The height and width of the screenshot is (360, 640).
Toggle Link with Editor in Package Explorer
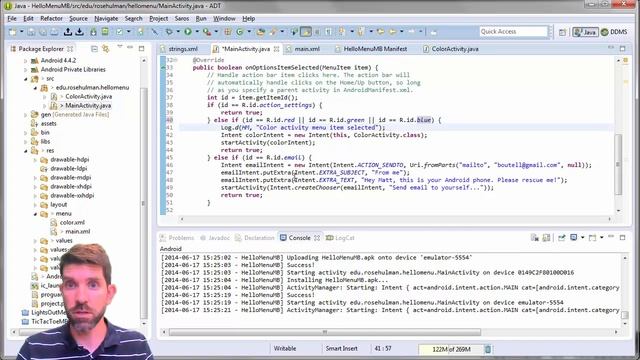point(106,49)
